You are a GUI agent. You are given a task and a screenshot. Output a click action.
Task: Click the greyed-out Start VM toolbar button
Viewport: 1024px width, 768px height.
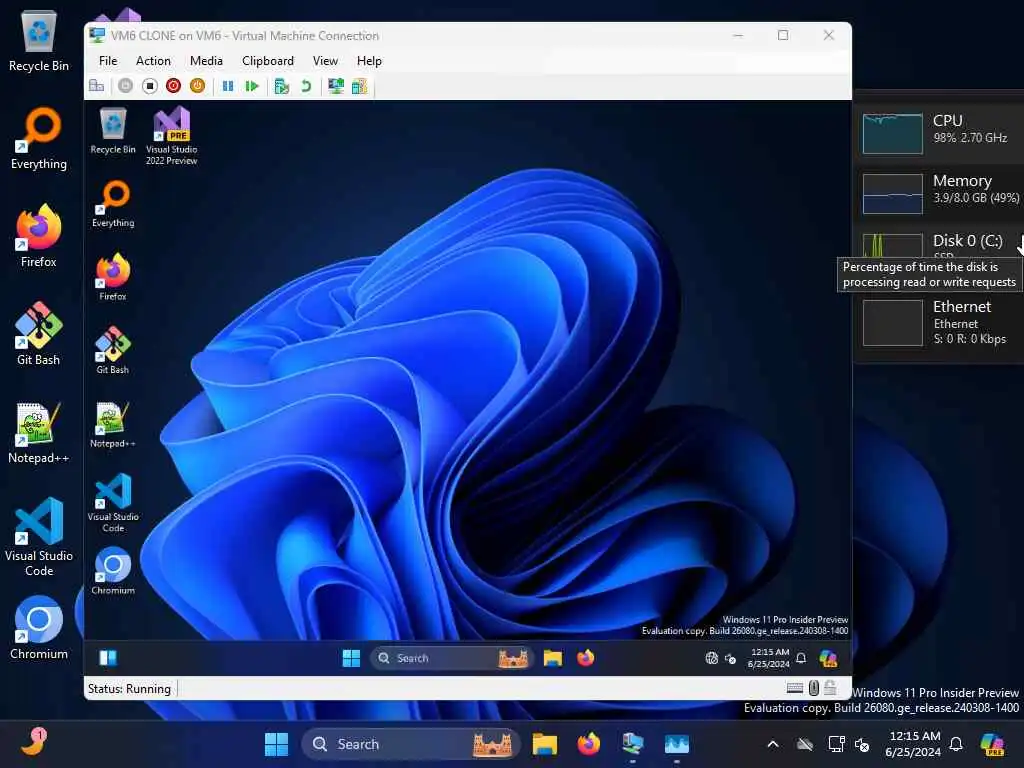tap(125, 86)
